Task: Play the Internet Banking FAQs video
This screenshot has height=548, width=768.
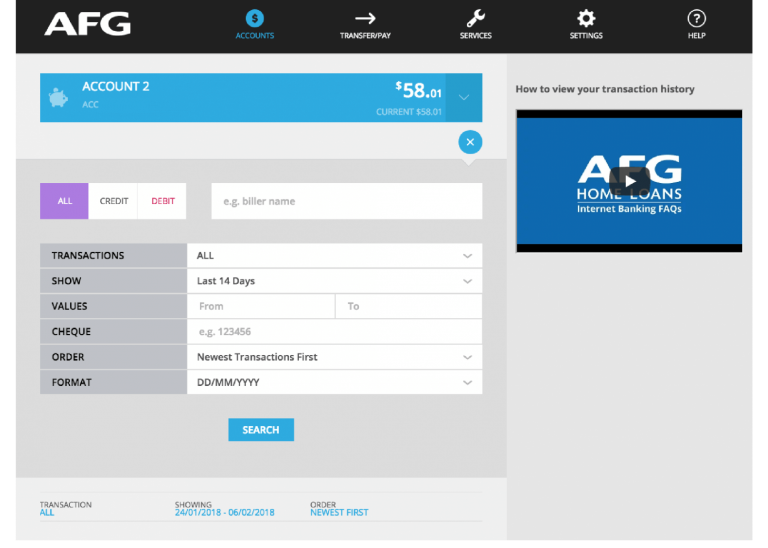Action: tap(629, 181)
